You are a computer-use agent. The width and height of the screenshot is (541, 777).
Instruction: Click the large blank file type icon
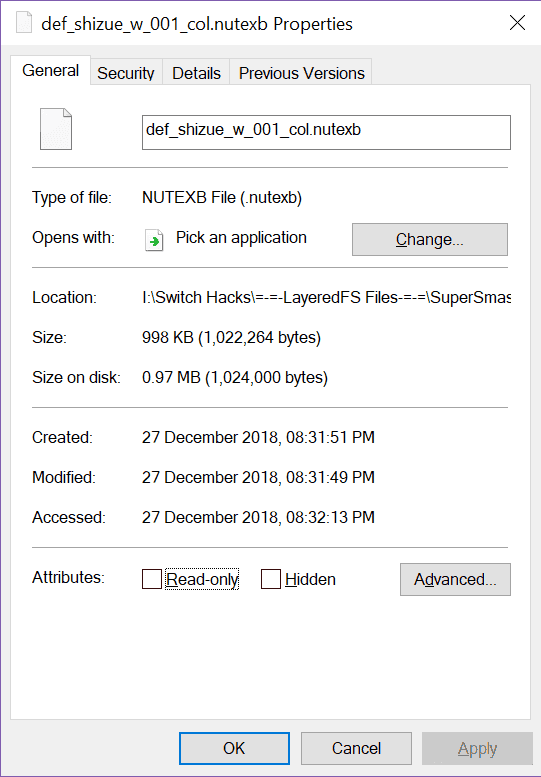click(56, 129)
